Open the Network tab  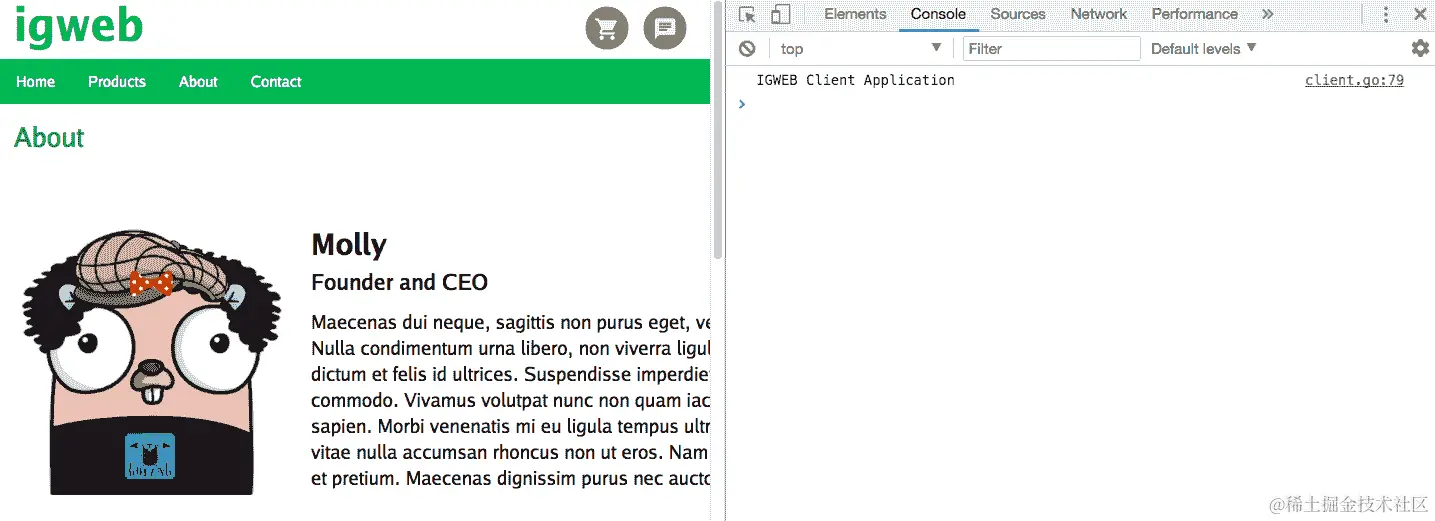tap(1099, 14)
